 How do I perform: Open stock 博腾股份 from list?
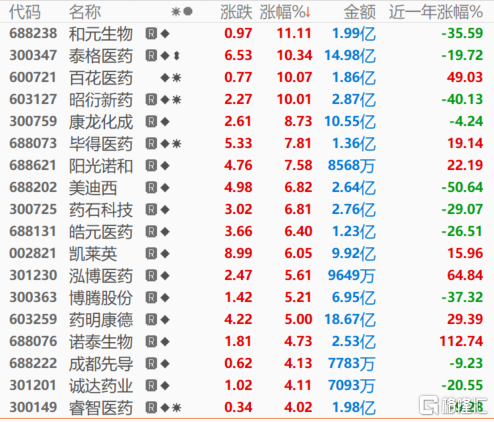click(101, 298)
